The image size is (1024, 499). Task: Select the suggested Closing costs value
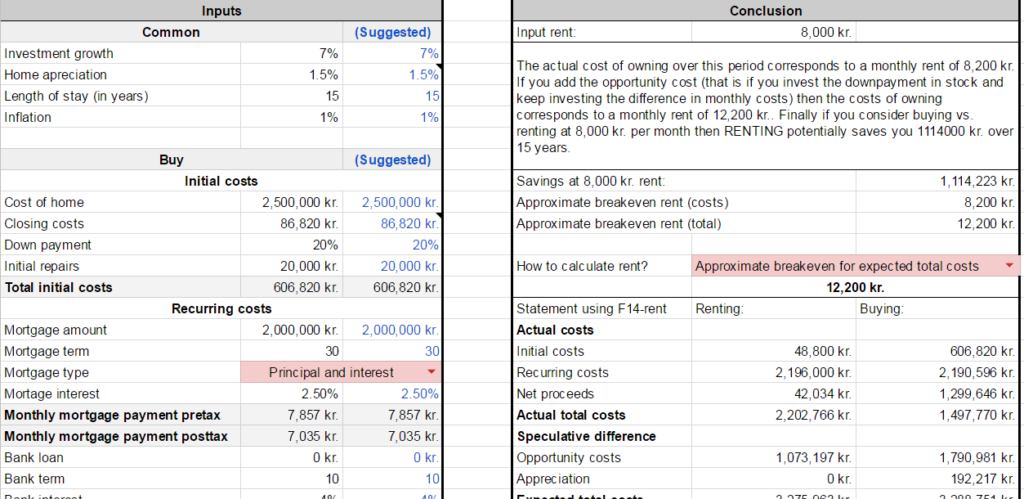click(x=392, y=223)
